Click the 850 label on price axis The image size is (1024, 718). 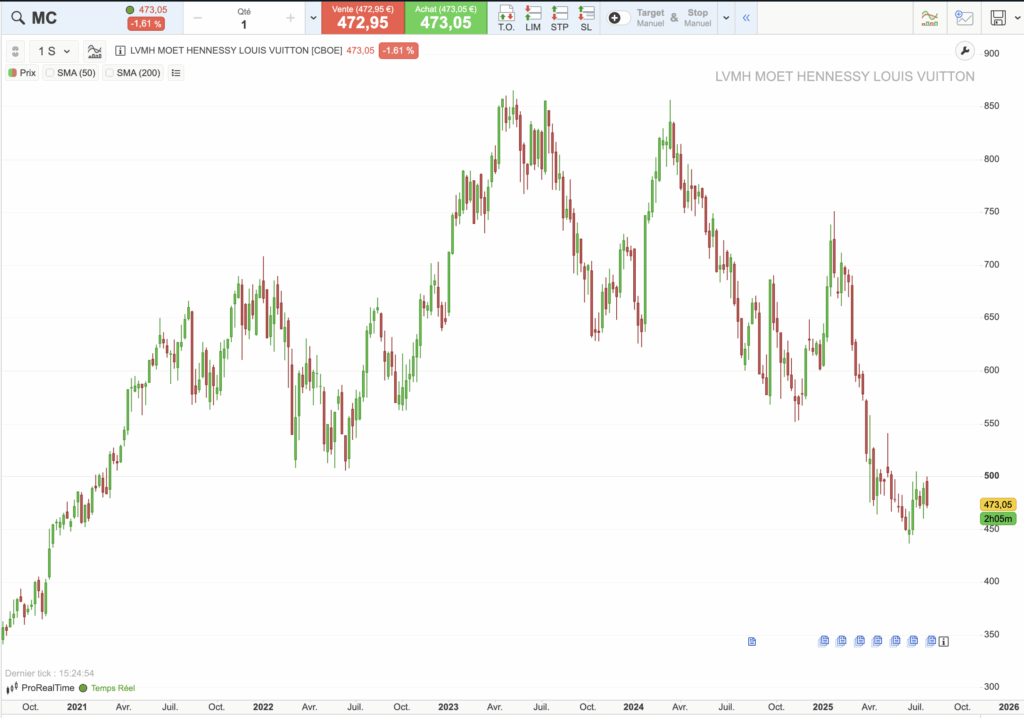[991, 106]
